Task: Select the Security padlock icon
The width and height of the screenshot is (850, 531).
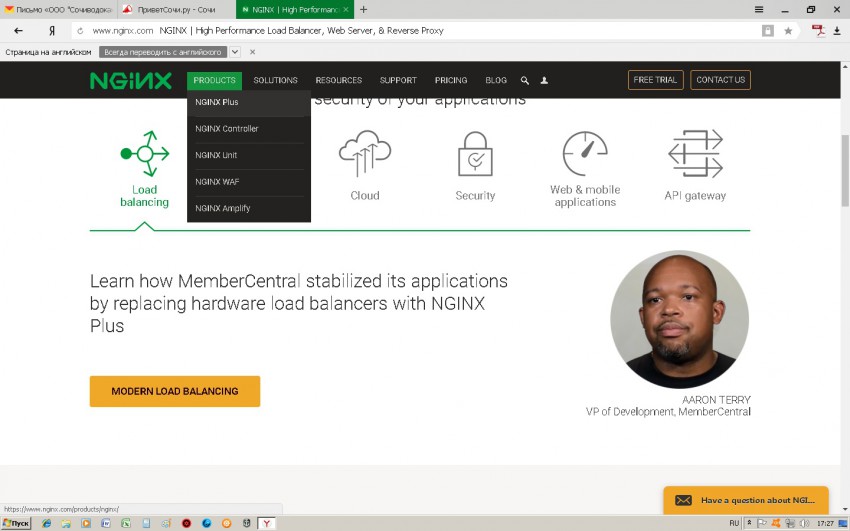Action: click(x=475, y=155)
